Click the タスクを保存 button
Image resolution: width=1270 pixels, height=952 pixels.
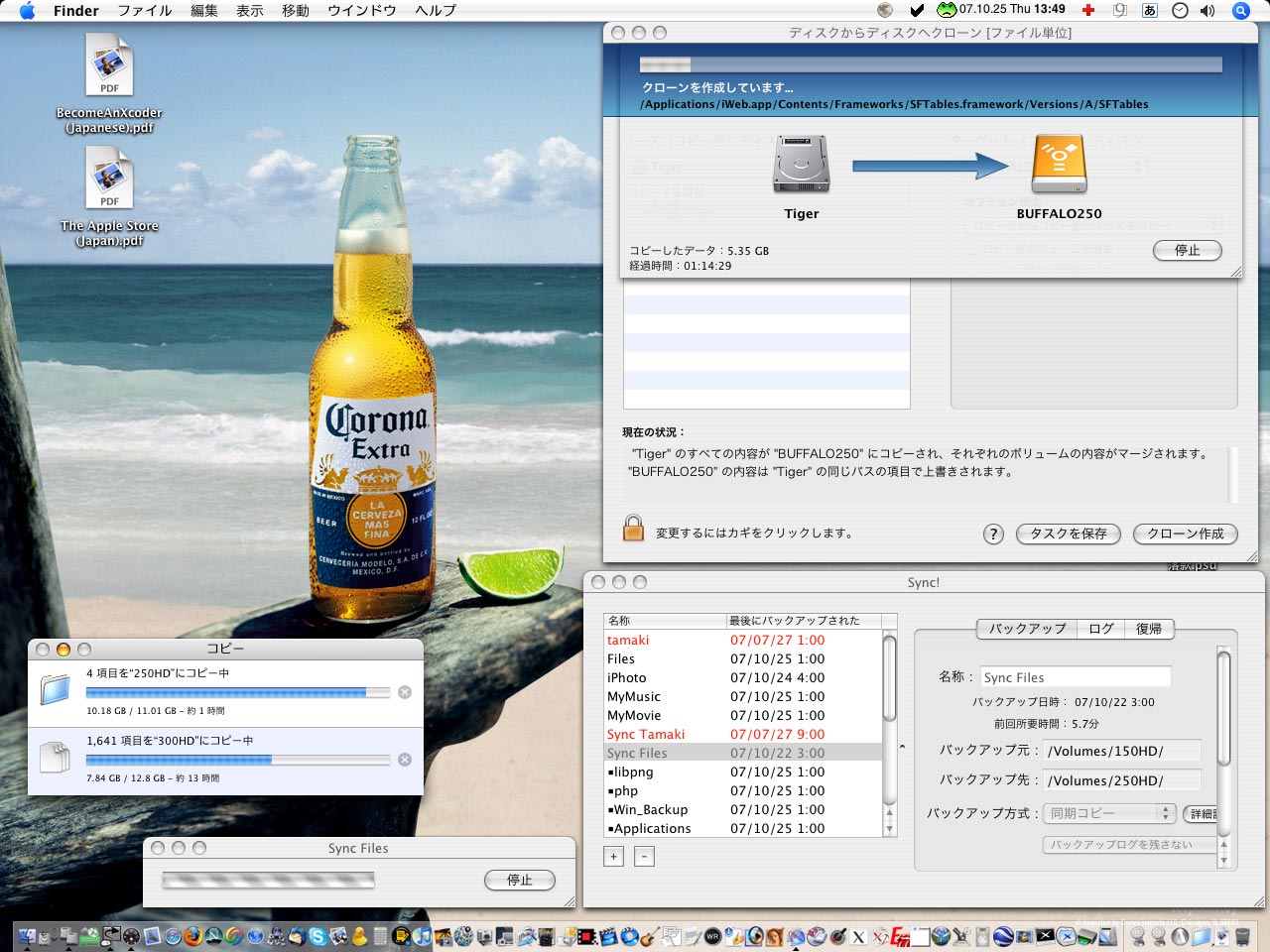pyautogui.click(x=1068, y=534)
